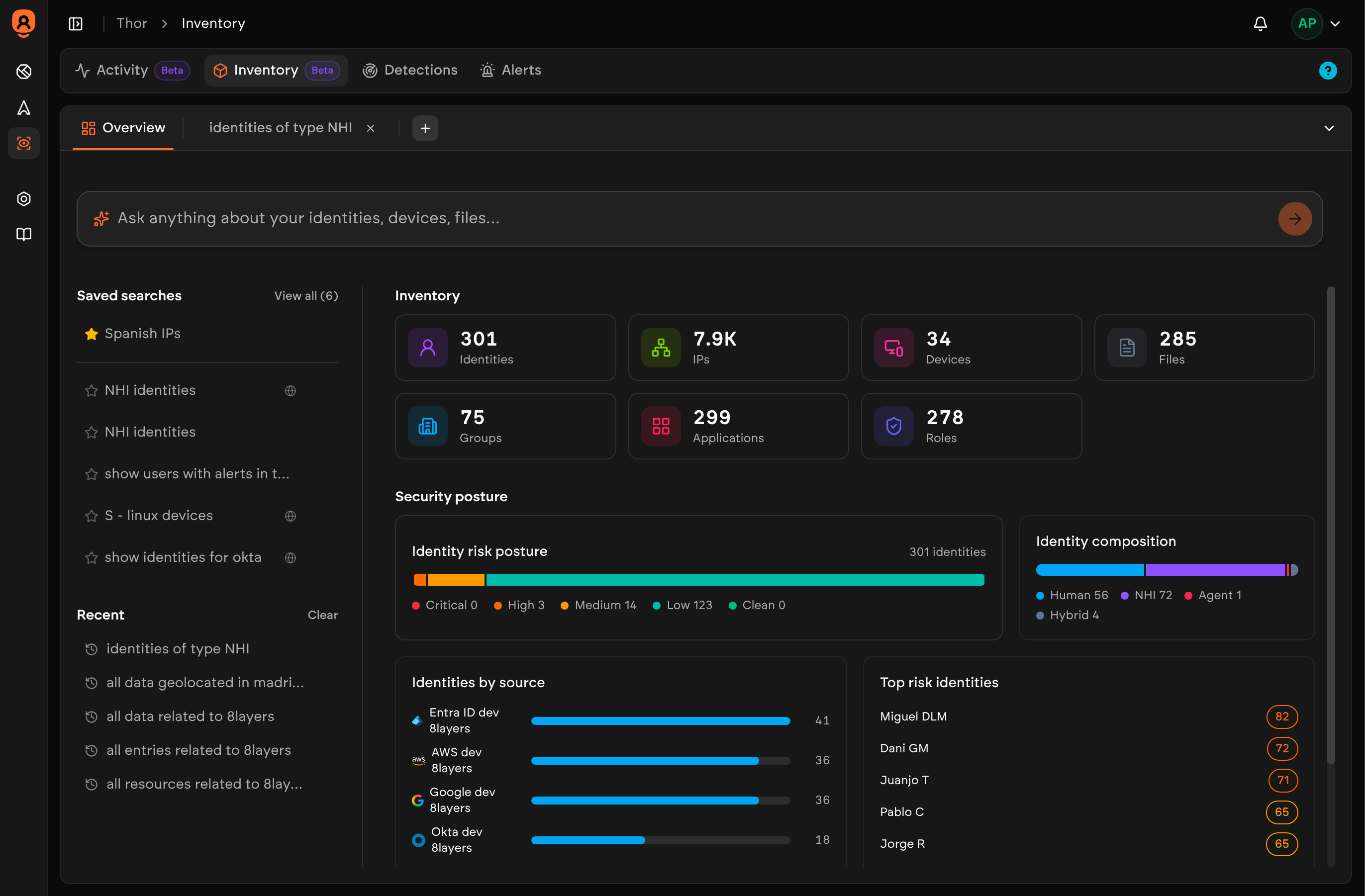The height and width of the screenshot is (896, 1365).
Task: Switch to the Detections tab
Action: (410, 71)
